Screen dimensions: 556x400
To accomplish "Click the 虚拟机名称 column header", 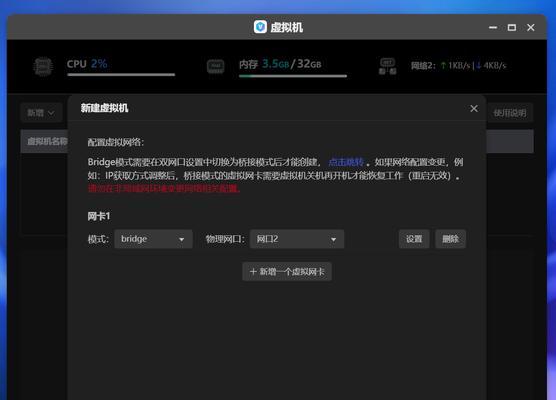I will [47, 141].
